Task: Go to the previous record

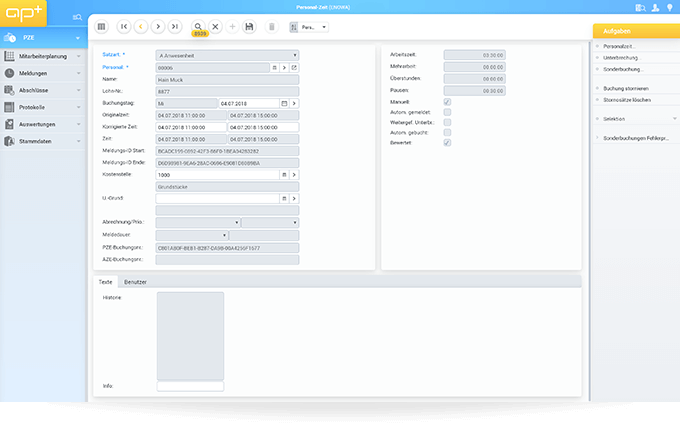Action: (141, 27)
